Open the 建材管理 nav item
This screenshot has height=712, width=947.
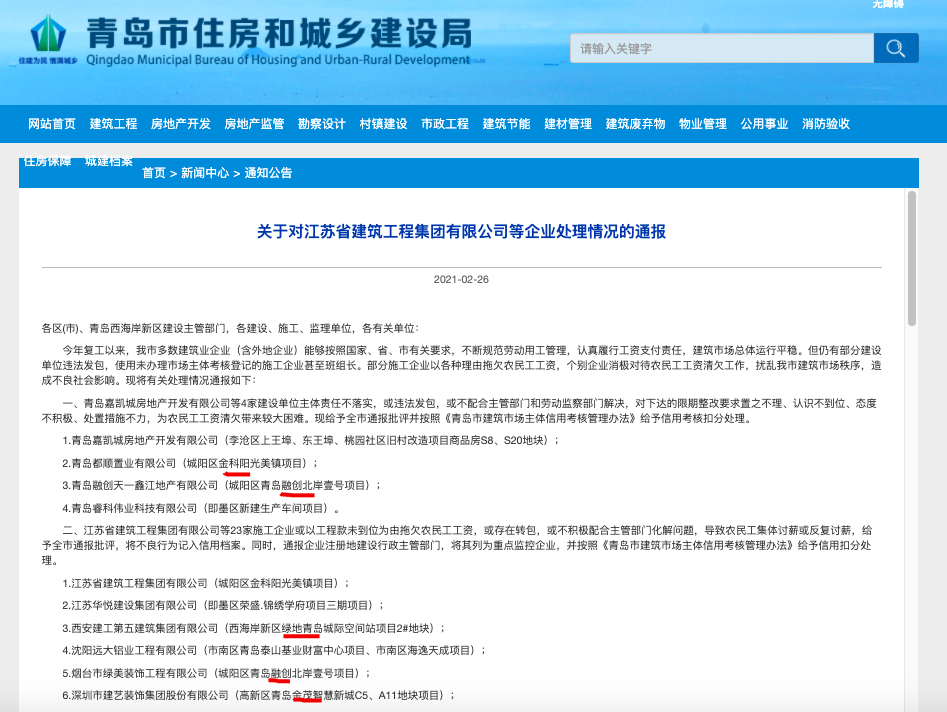click(x=568, y=124)
